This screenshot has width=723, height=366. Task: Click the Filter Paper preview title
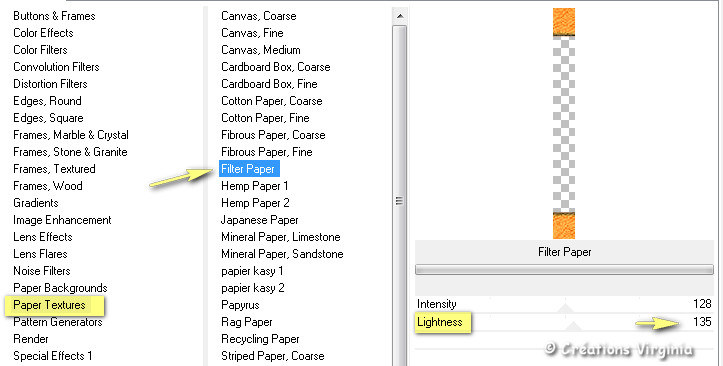[564, 252]
